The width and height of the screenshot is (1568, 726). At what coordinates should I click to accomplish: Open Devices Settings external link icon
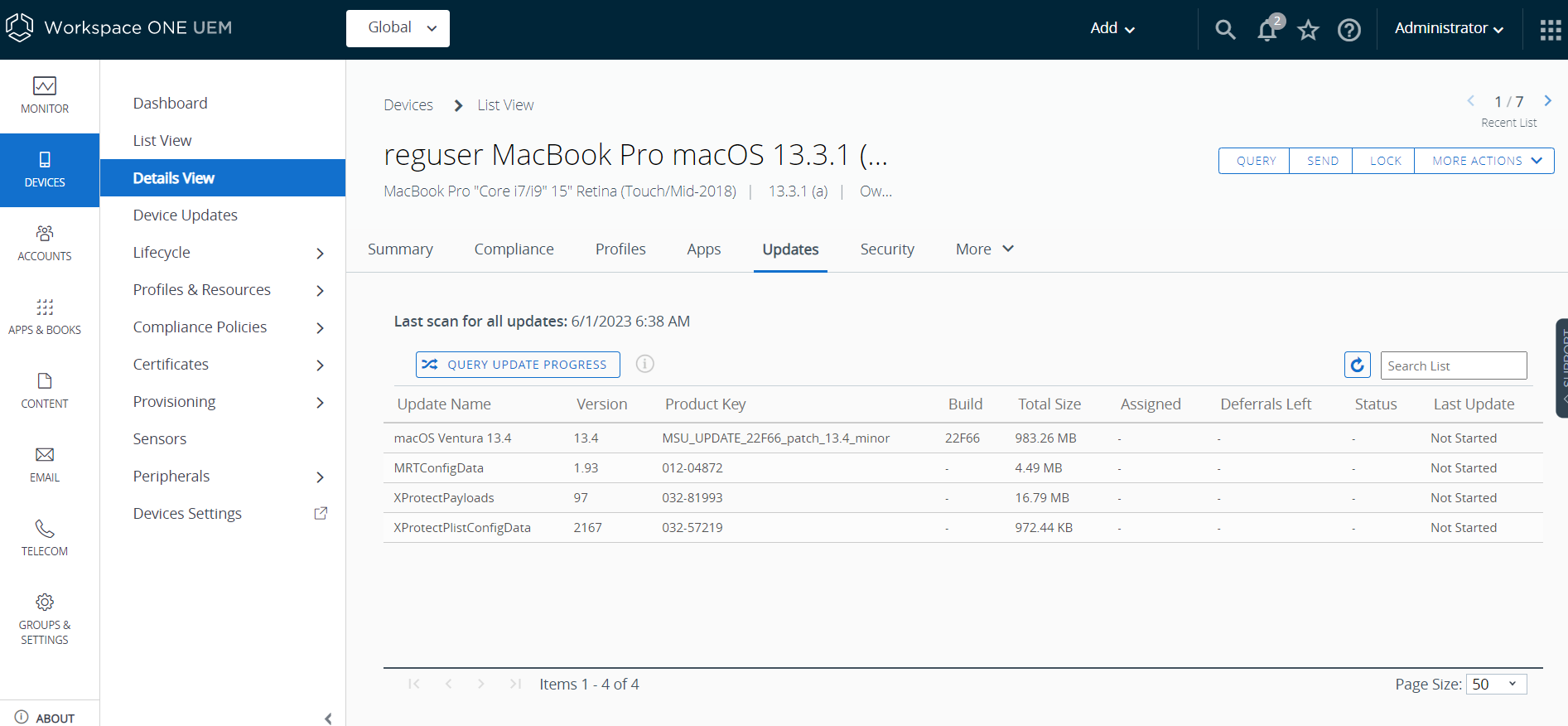(321, 513)
